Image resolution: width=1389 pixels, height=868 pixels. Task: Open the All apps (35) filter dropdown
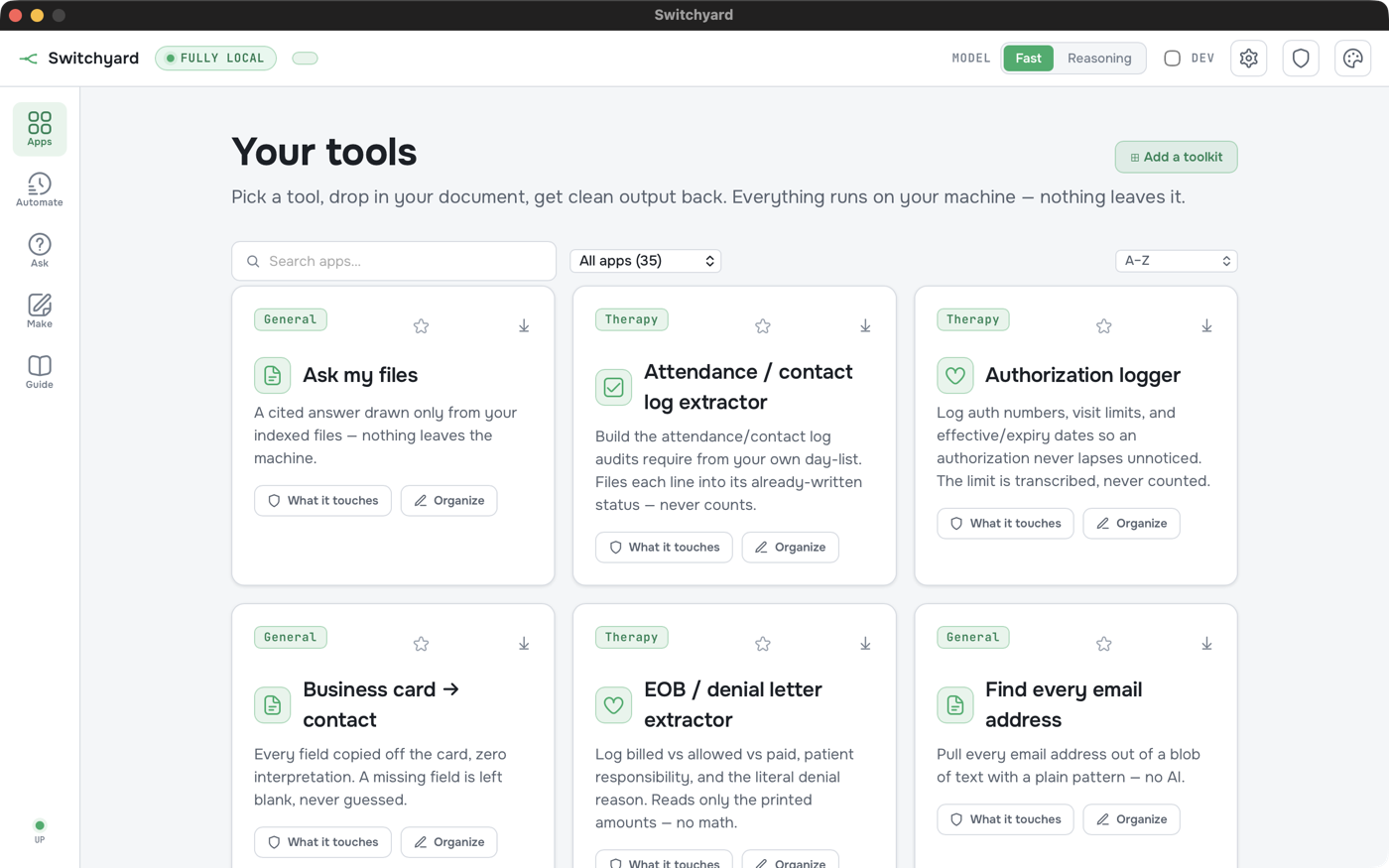646,261
